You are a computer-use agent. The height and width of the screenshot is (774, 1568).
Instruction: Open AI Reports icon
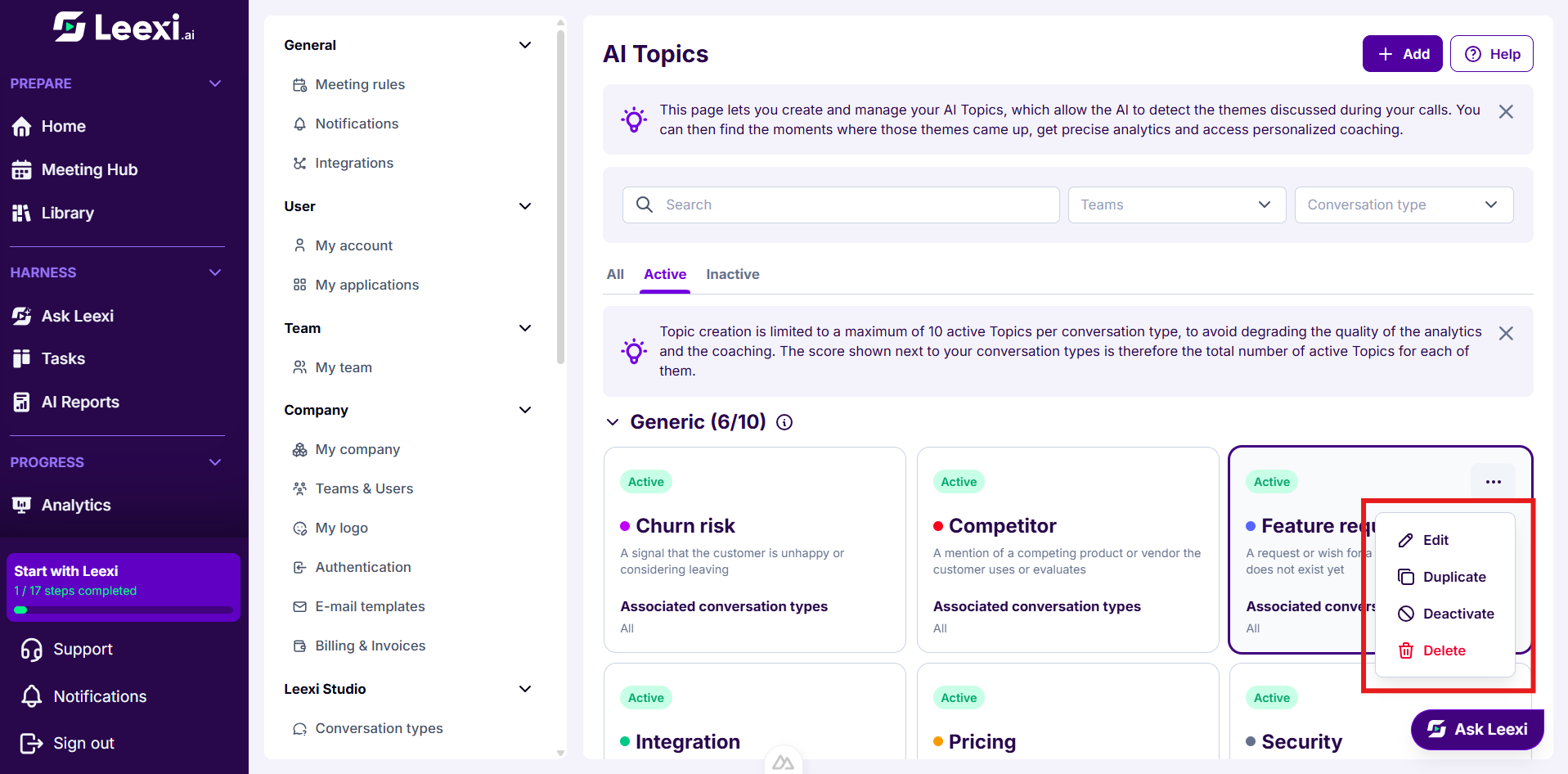pyautogui.click(x=21, y=402)
